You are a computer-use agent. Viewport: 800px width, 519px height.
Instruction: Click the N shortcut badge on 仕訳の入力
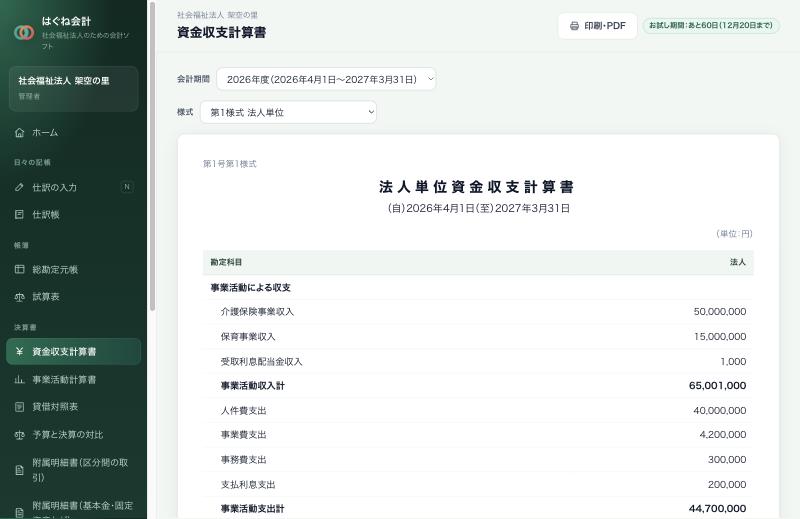(x=127, y=187)
